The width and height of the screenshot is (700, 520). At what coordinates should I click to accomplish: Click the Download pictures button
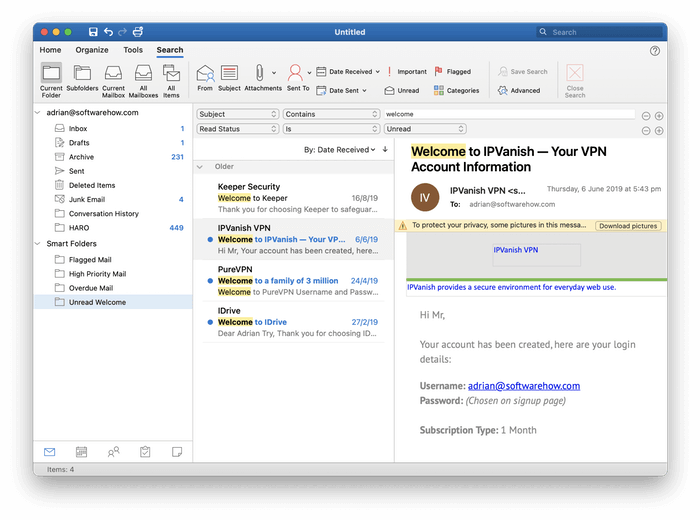(628, 226)
